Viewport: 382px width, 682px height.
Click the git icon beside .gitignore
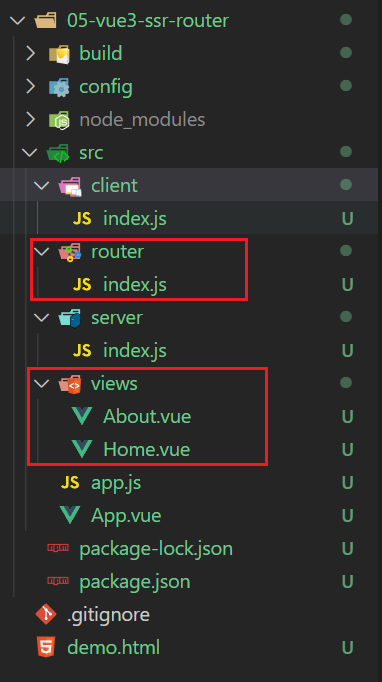pyautogui.click(x=46, y=615)
